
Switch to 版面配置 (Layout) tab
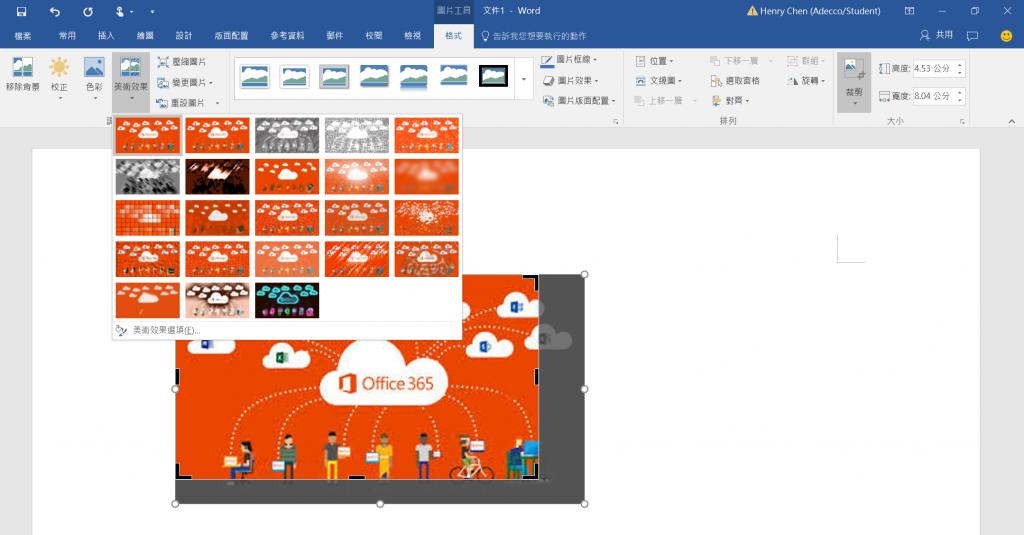(231, 36)
